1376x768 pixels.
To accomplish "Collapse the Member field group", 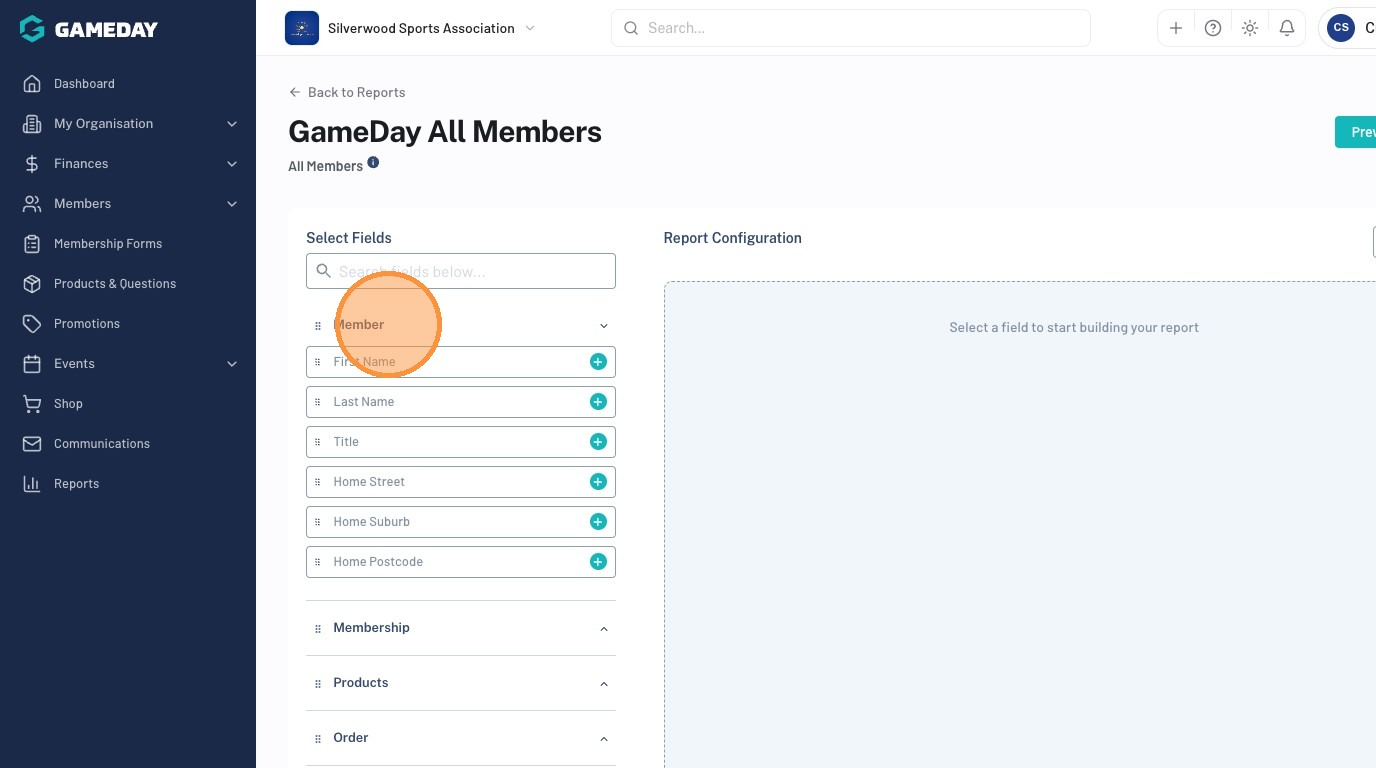I will coord(604,326).
